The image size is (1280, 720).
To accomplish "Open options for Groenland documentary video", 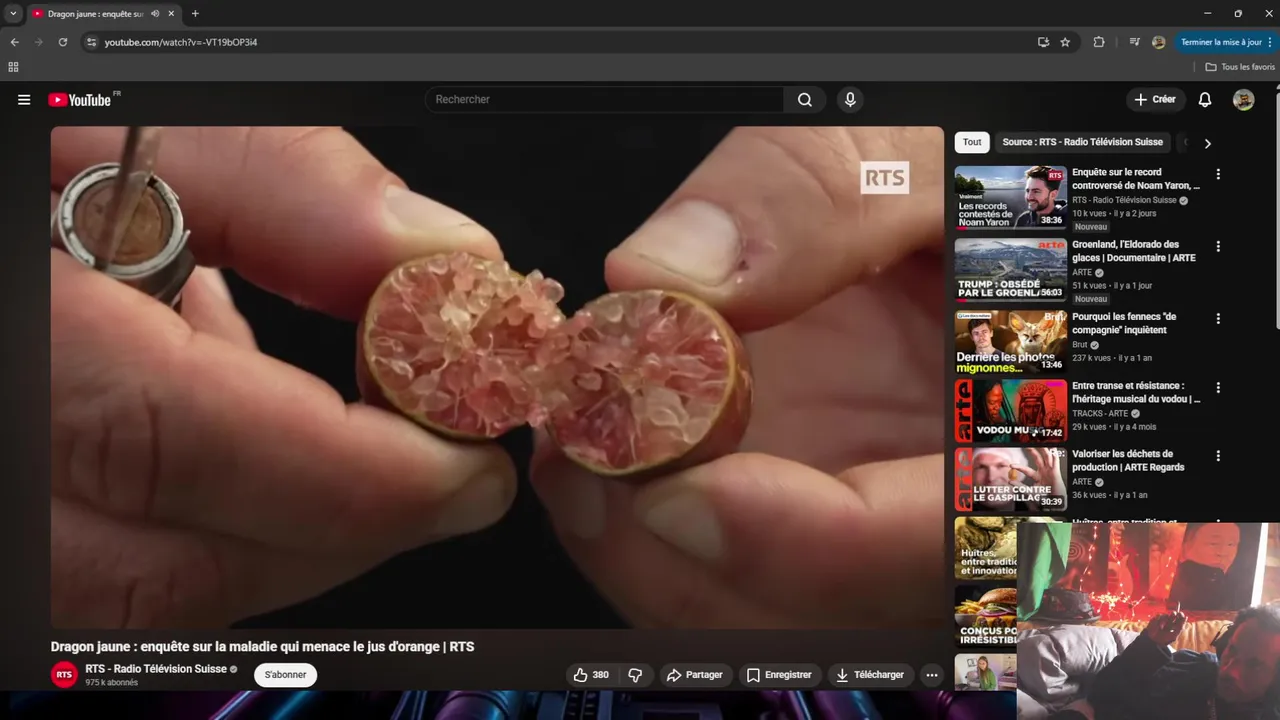I will 1218,246.
